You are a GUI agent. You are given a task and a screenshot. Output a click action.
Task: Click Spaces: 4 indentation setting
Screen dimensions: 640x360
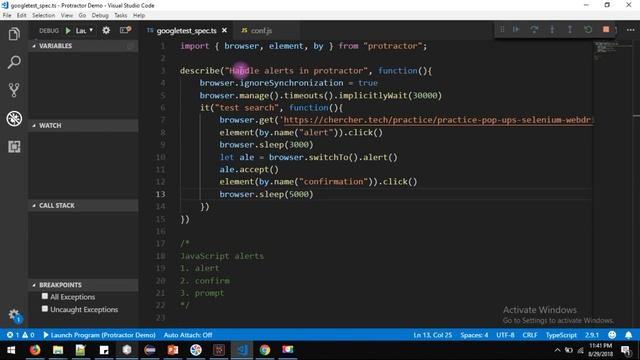pos(474,335)
